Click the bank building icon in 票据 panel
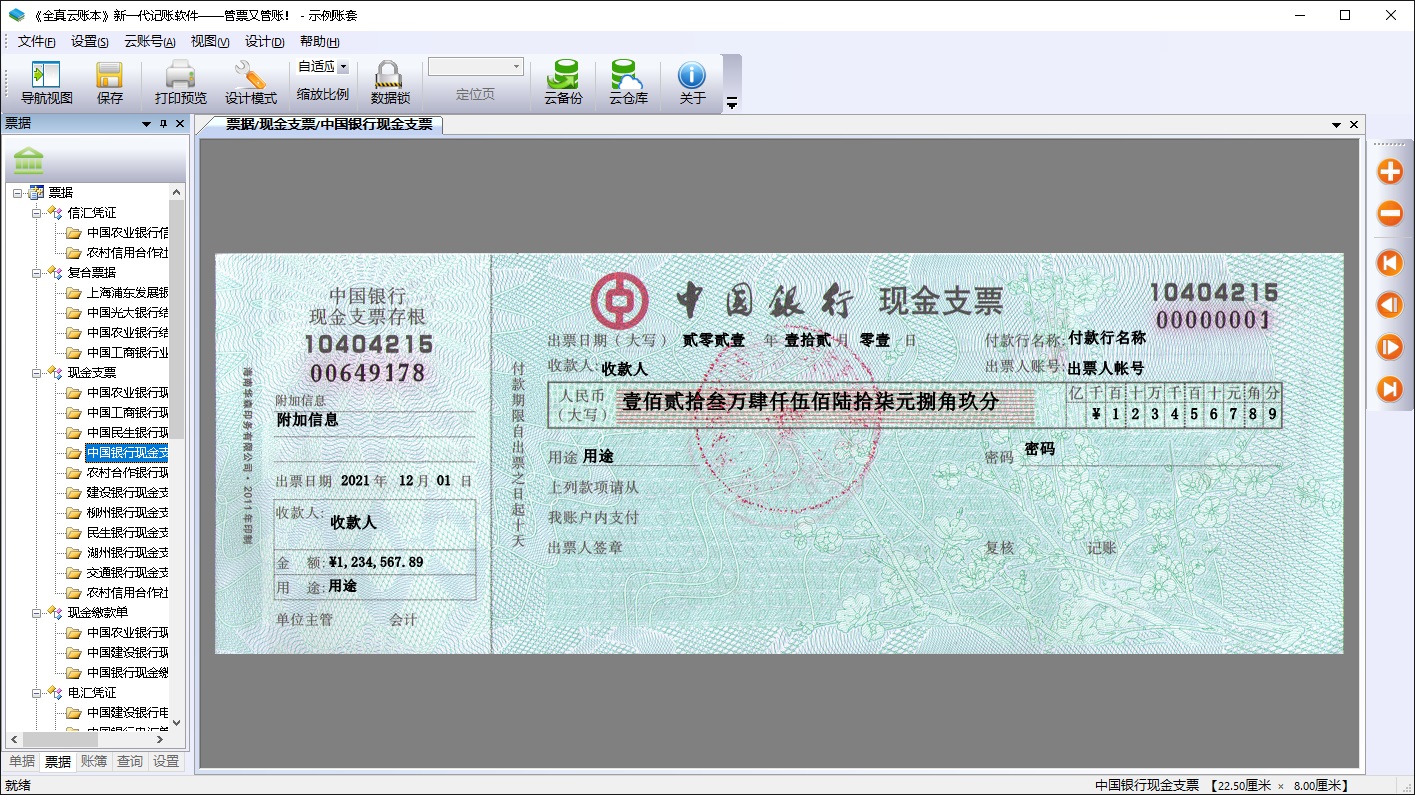This screenshot has height=795, width=1415. (x=29, y=161)
